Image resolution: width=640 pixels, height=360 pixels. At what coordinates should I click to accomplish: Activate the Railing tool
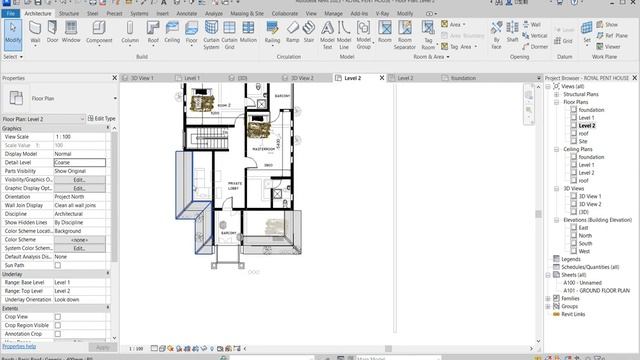point(272,33)
